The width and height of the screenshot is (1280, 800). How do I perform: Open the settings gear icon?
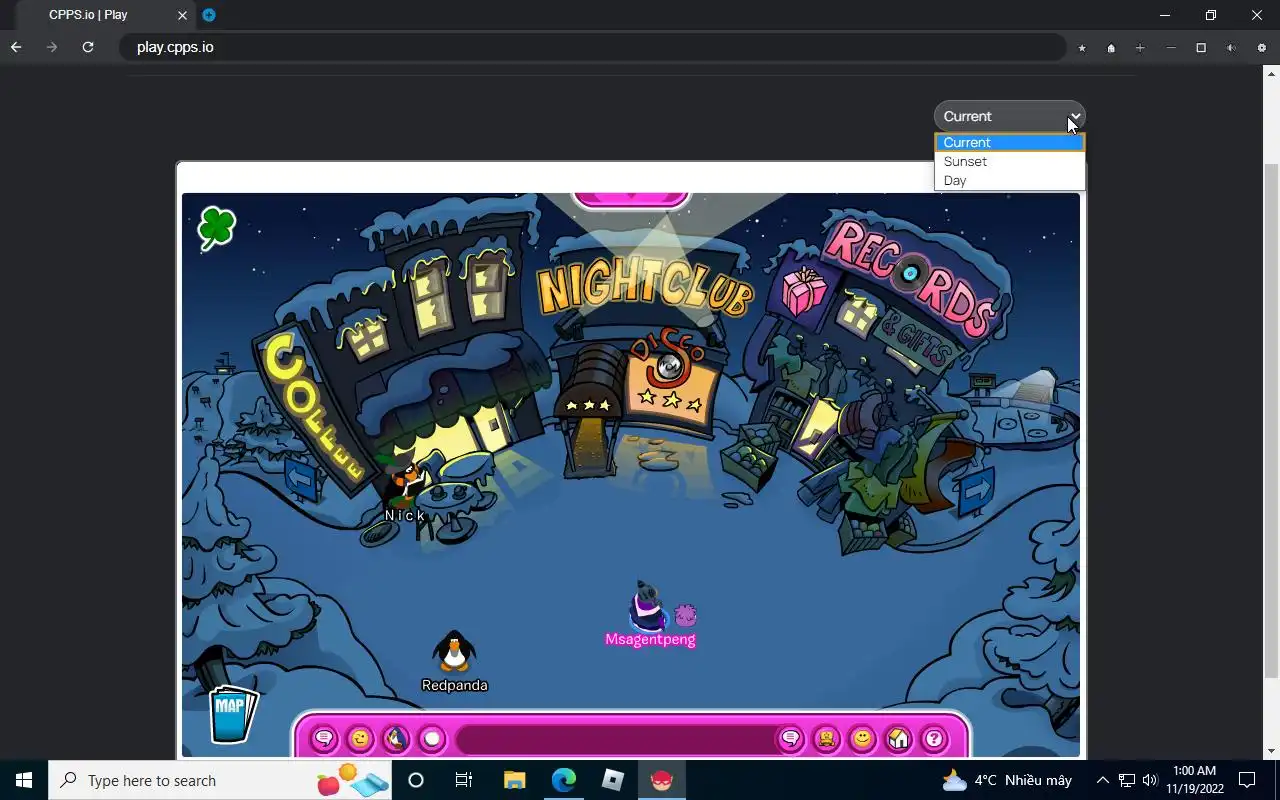pyautogui.click(x=1261, y=48)
